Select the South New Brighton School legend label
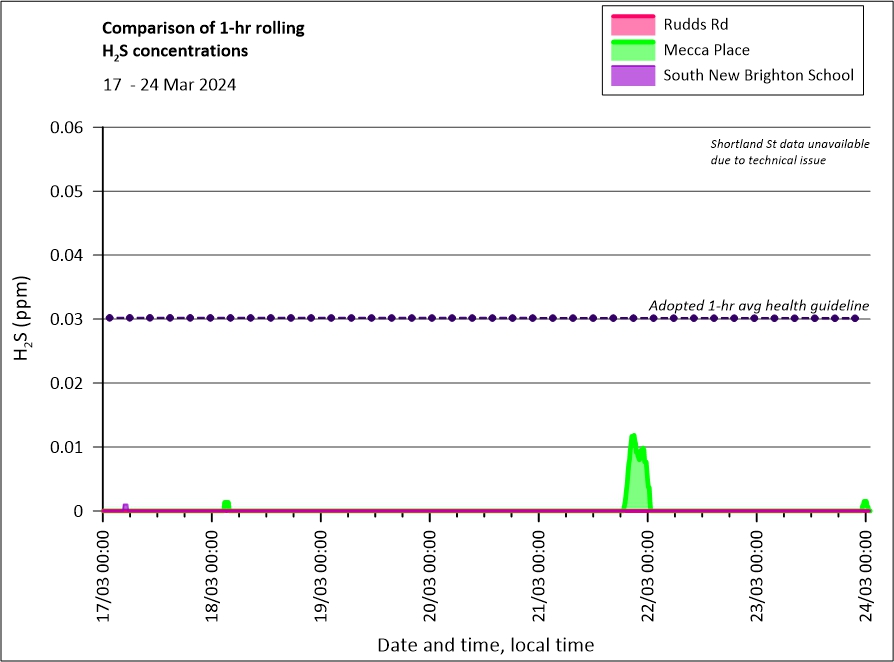The width and height of the screenshot is (894, 662). point(758,75)
